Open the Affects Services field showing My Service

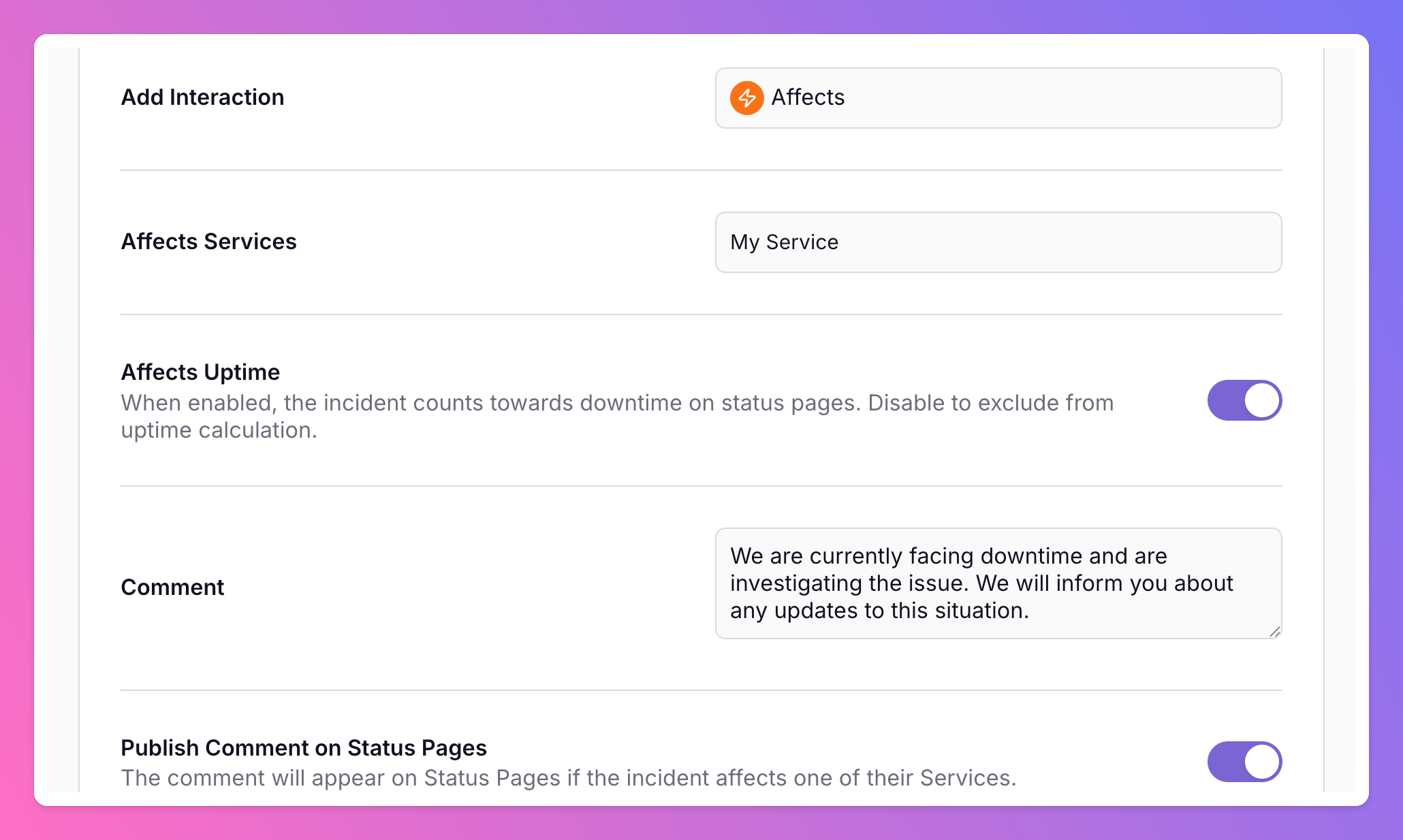click(x=998, y=242)
